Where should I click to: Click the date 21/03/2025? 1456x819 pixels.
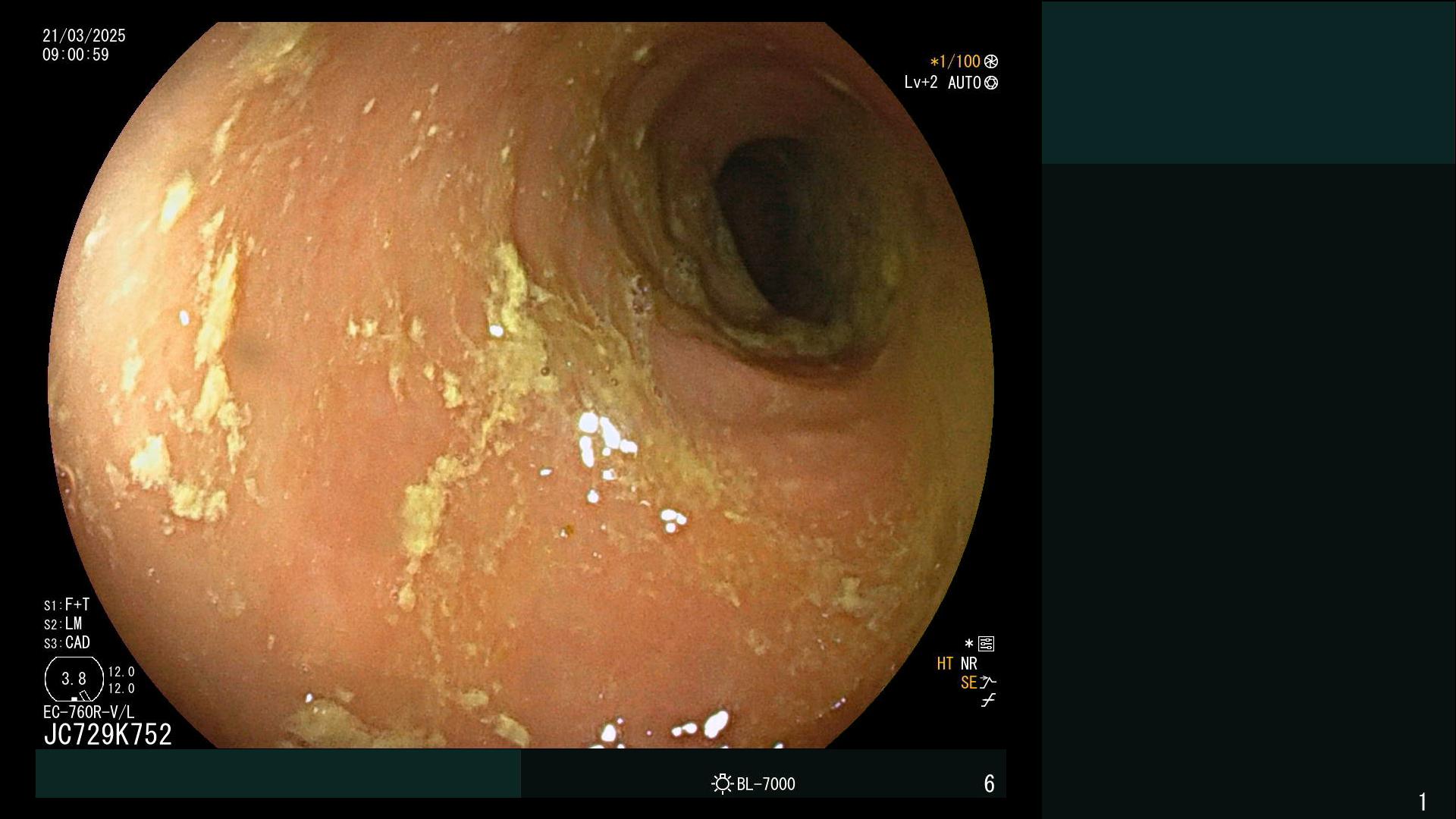coord(84,36)
